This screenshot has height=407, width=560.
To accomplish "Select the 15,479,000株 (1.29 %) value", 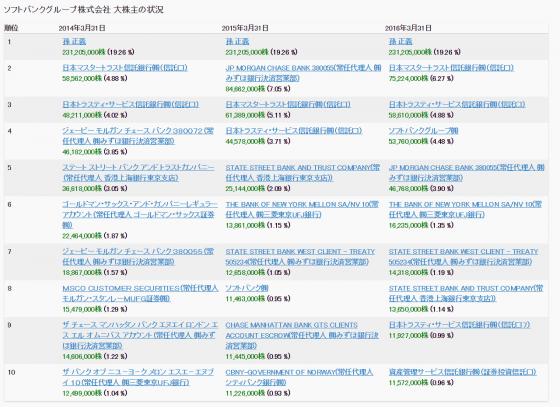I will 95,309.
